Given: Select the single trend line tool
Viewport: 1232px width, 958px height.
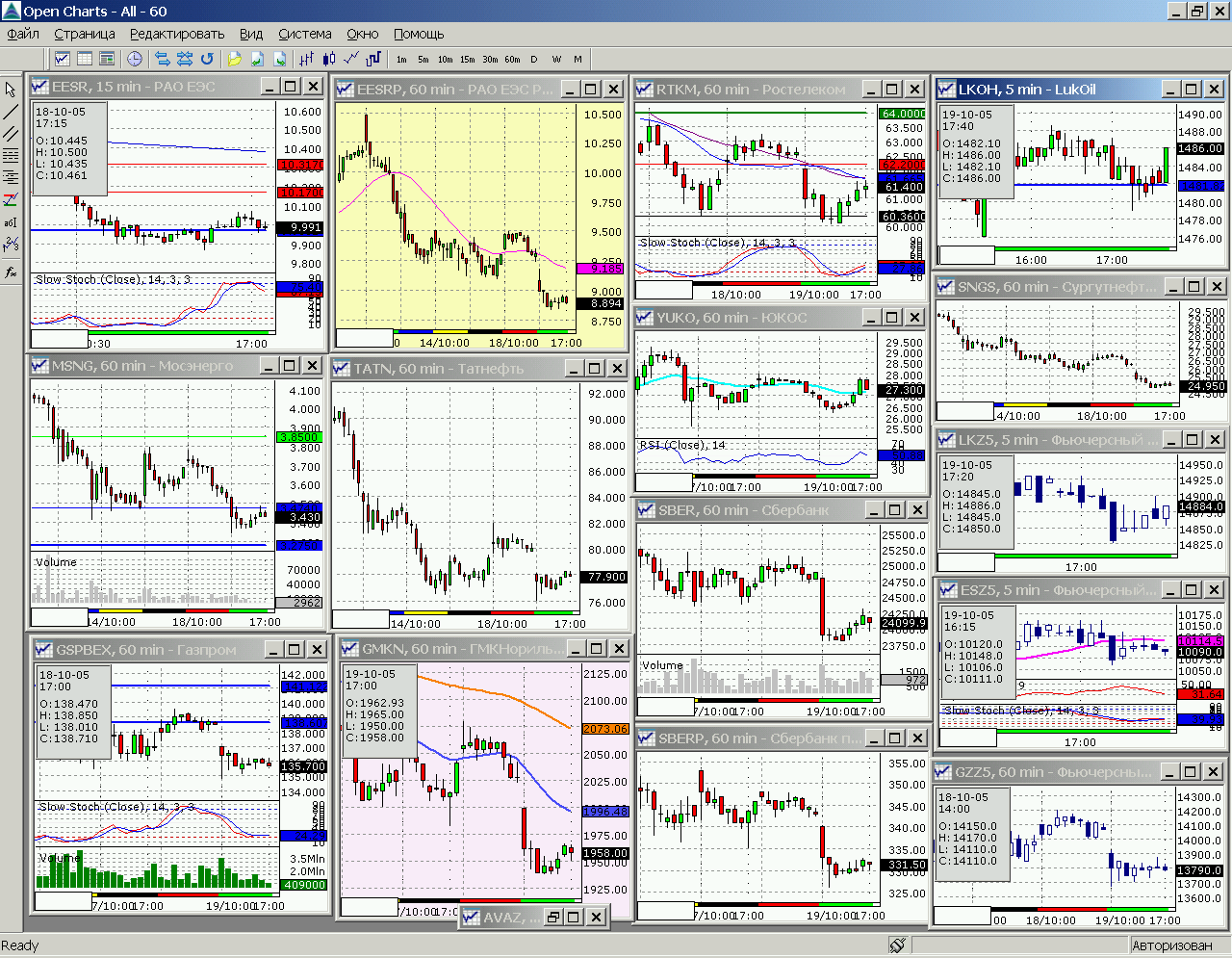Looking at the screenshot, I should point(11,112).
